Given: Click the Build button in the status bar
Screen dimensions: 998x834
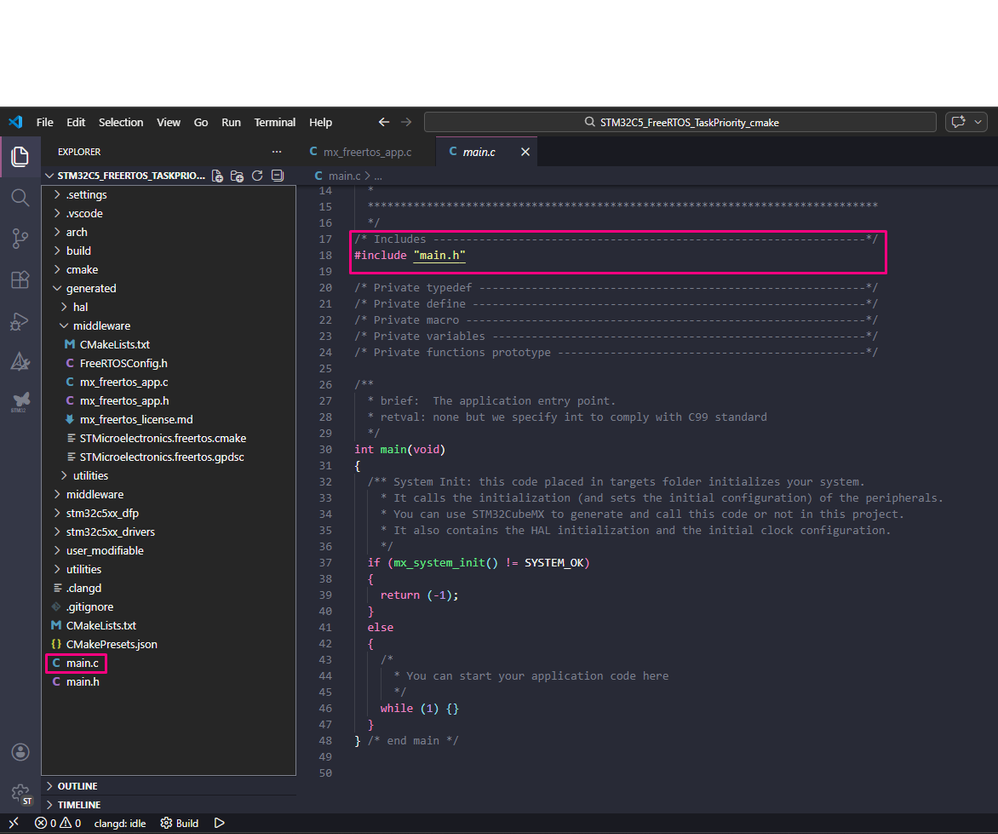Looking at the screenshot, I should click(179, 823).
